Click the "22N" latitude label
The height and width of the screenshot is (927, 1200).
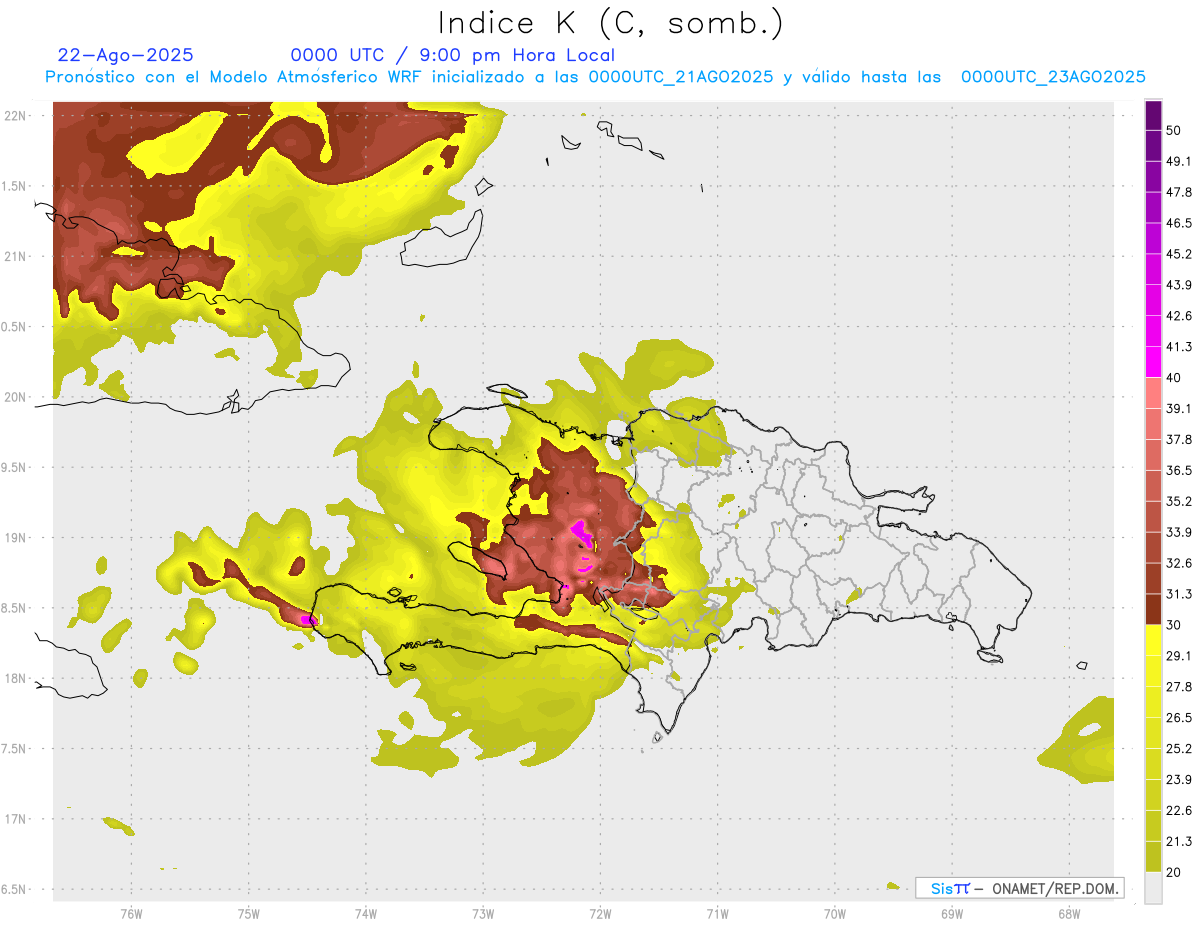[16, 115]
